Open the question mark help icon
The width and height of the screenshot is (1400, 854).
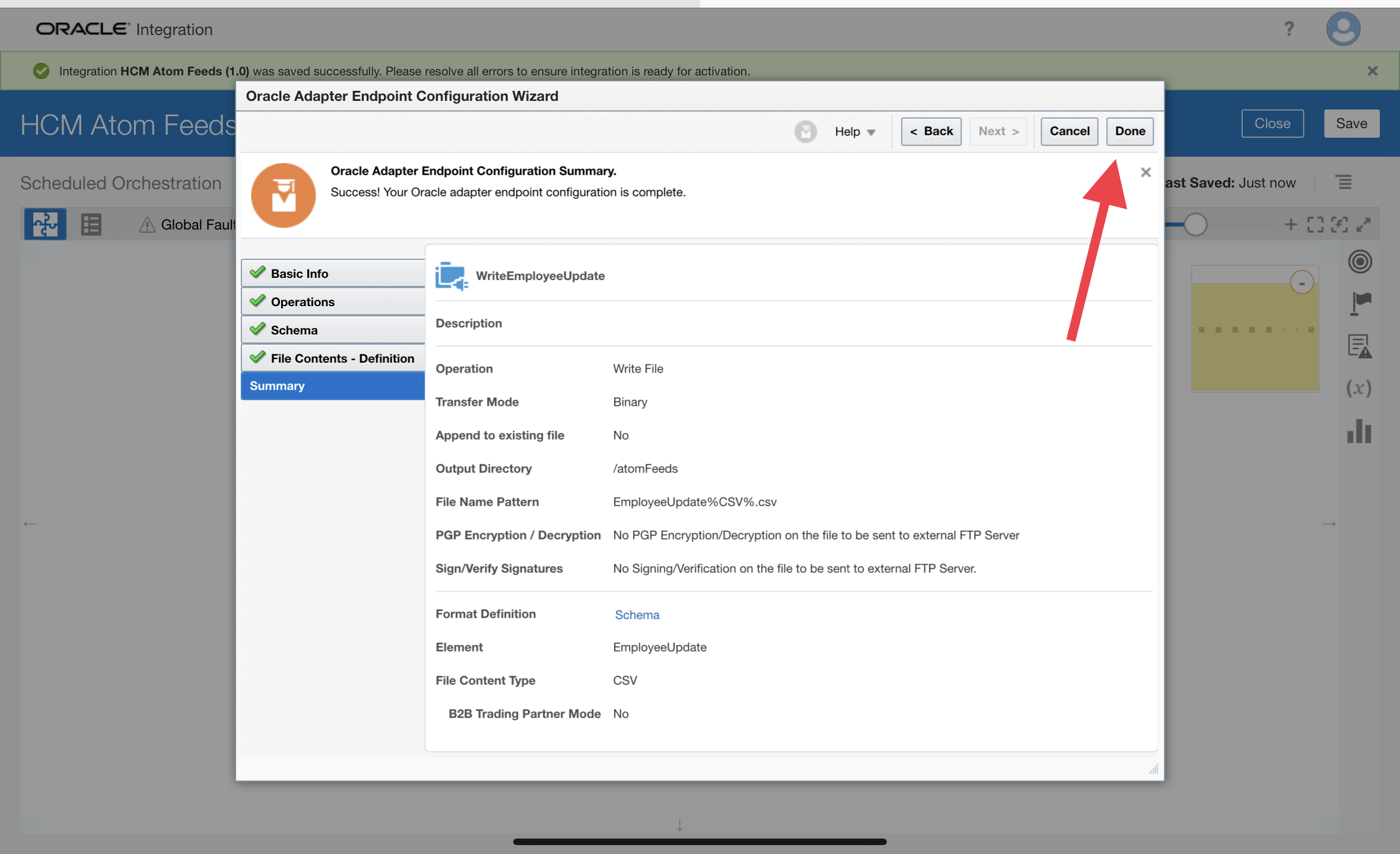[x=1288, y=29]
